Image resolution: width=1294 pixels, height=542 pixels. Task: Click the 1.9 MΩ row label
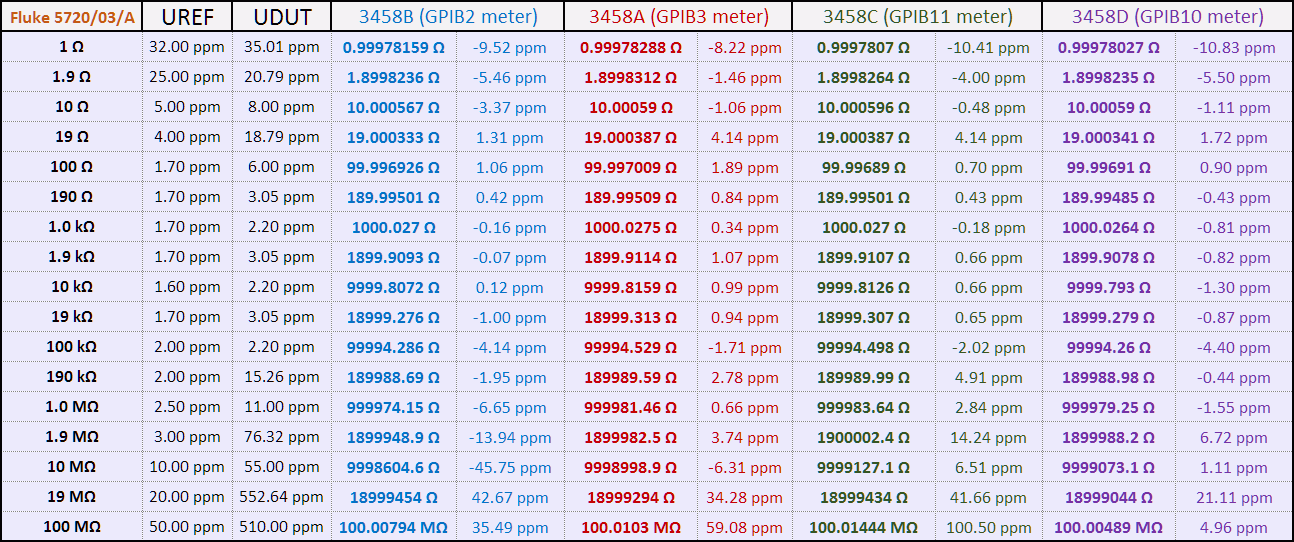(72, 437)
